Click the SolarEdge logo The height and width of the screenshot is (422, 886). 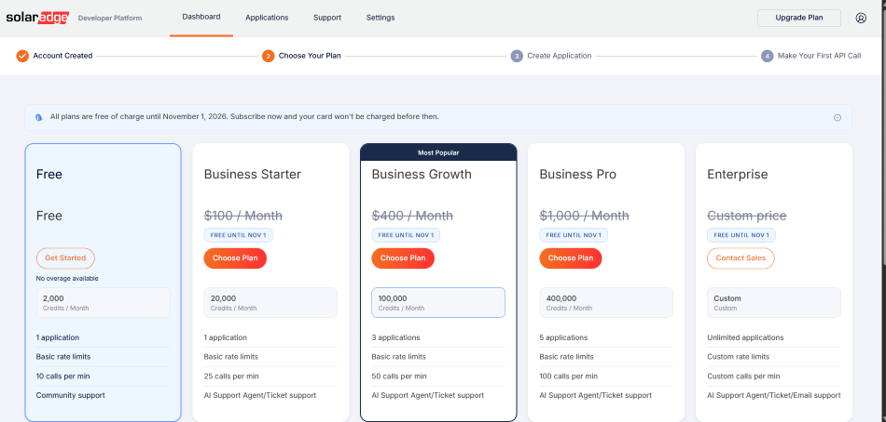(x=37, y=18)
